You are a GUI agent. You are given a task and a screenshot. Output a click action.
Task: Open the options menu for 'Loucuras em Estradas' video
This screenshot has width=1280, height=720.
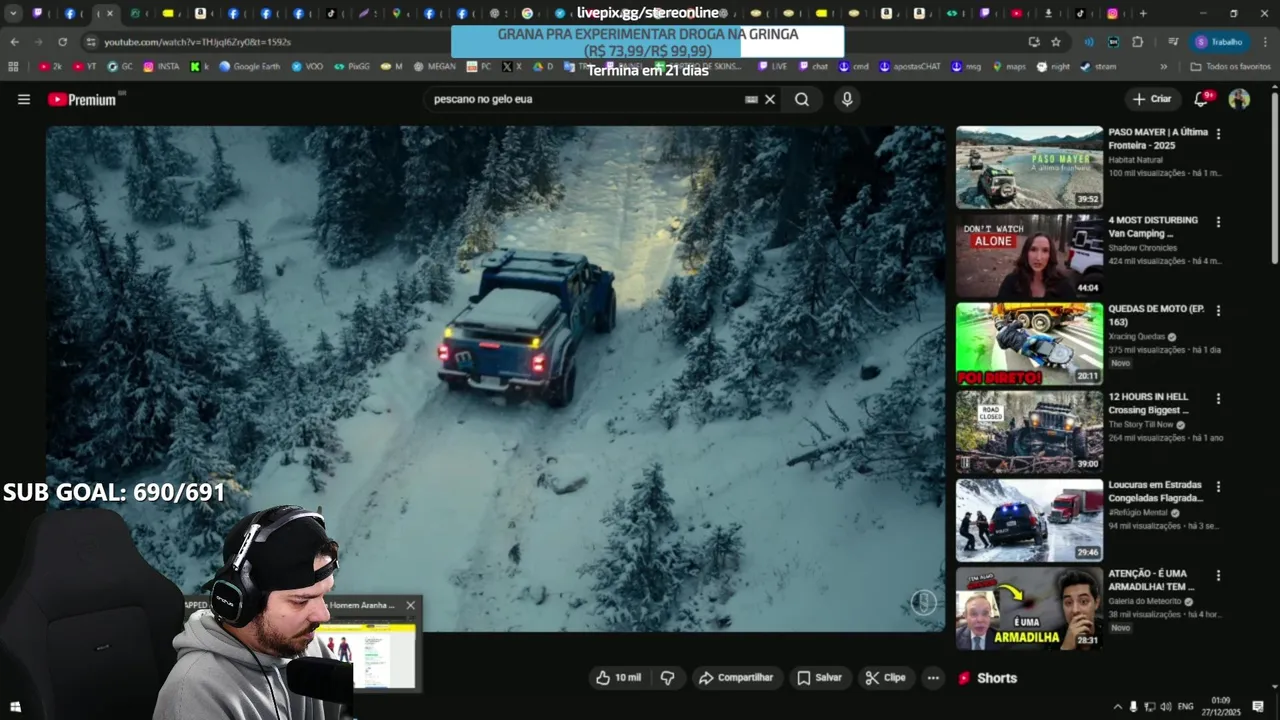tap(1218, 486)
